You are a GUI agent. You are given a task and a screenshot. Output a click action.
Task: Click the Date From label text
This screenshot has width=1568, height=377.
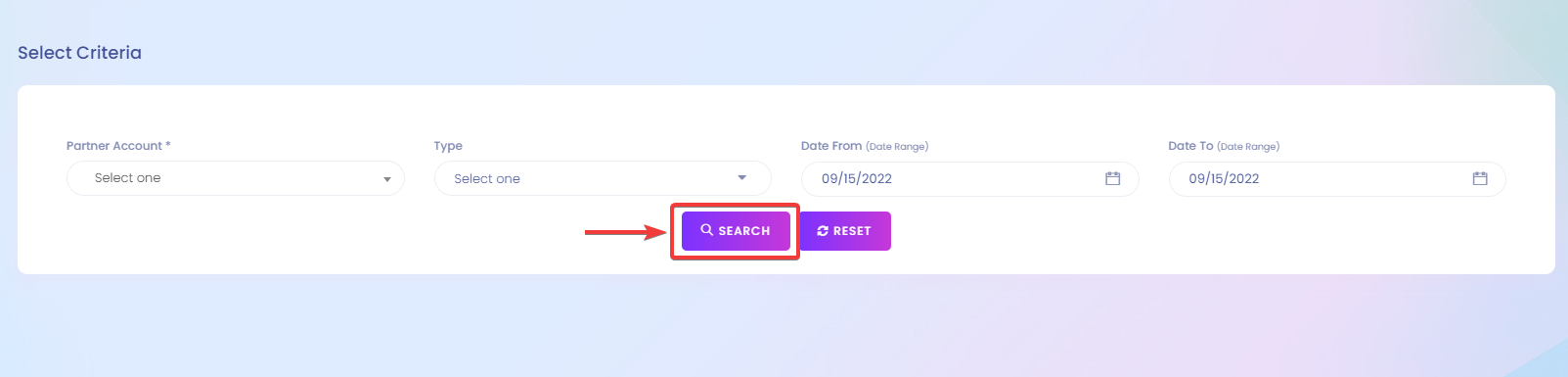(x=831, y=146)
